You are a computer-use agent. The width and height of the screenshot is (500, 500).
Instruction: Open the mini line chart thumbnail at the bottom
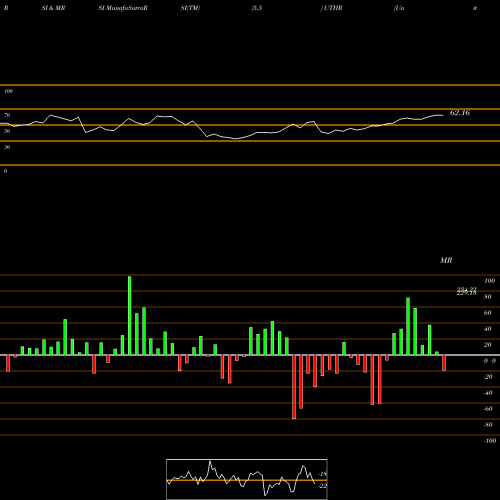point(247,479)
